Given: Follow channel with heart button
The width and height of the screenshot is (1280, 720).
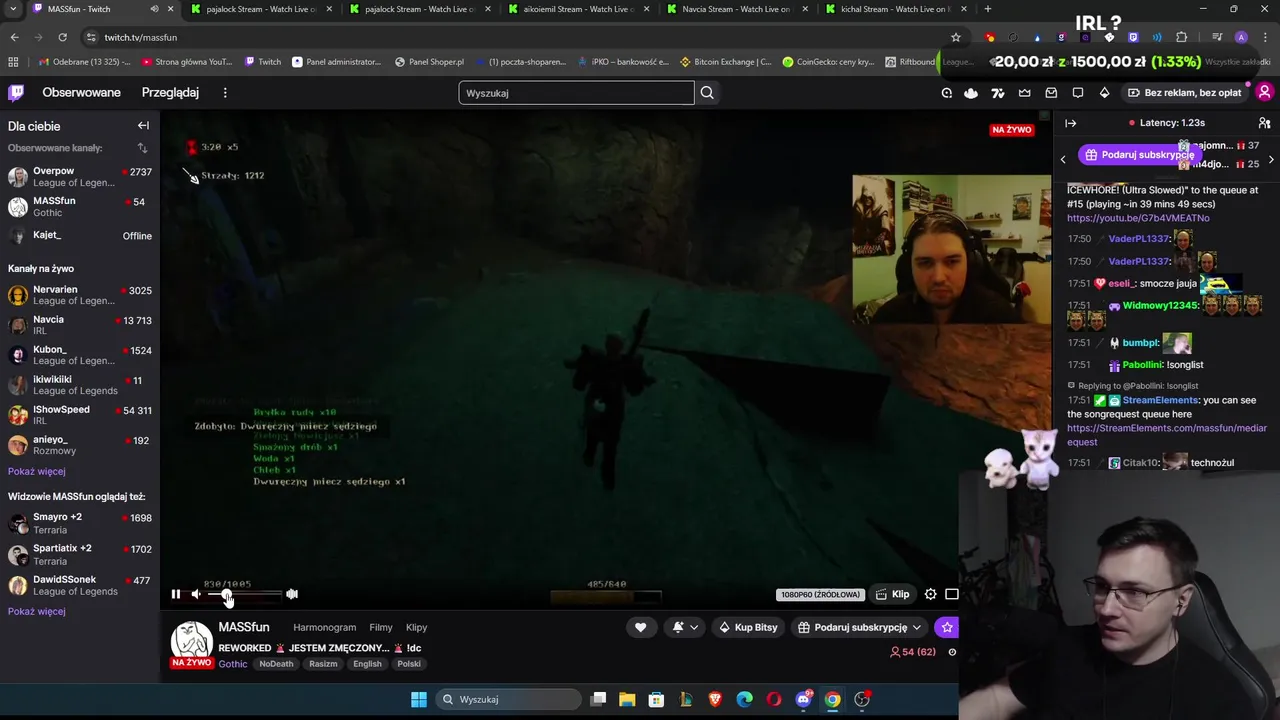Looking at the screenshot, I should point(641,627).
